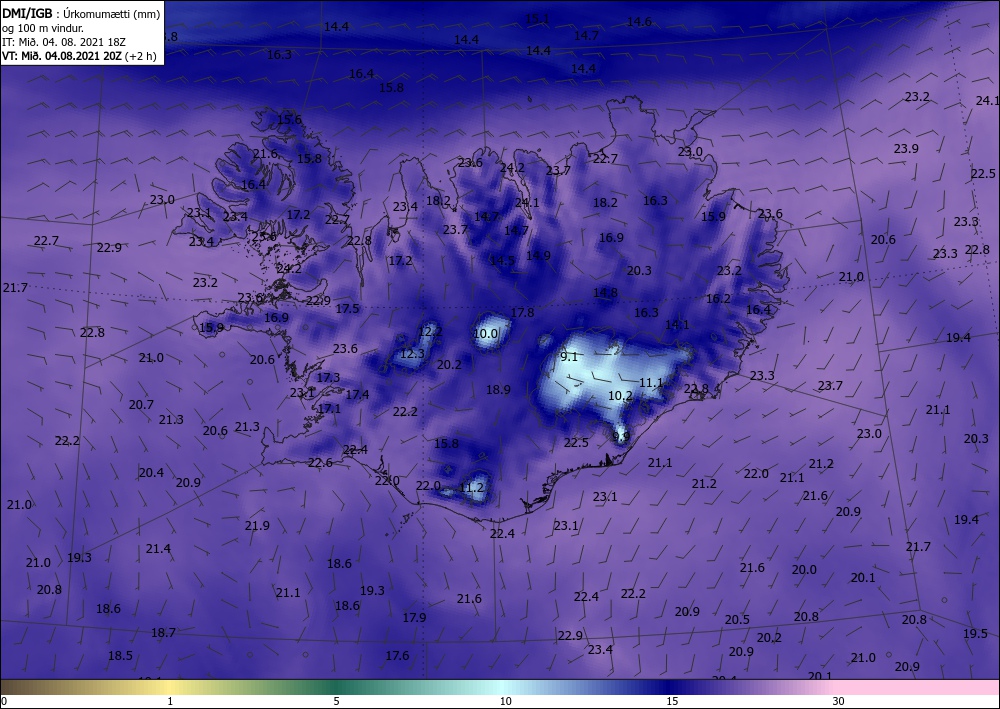The height and width of the screenshot is (709, 1000).
Task: Click the 15.6 value in the Westfjords
Action: pos(290,120)
